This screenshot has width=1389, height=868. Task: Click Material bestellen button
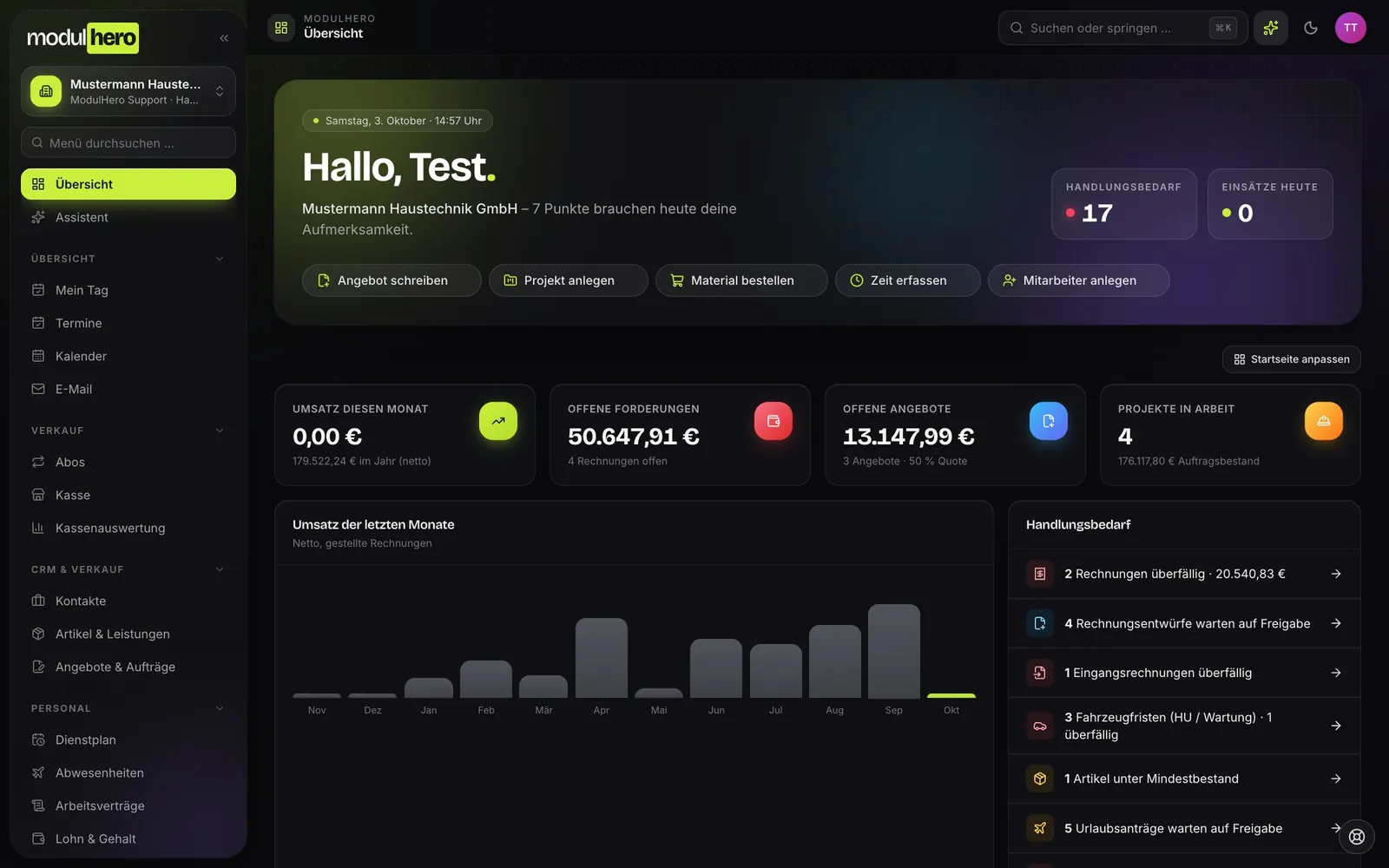pos(741,280)
